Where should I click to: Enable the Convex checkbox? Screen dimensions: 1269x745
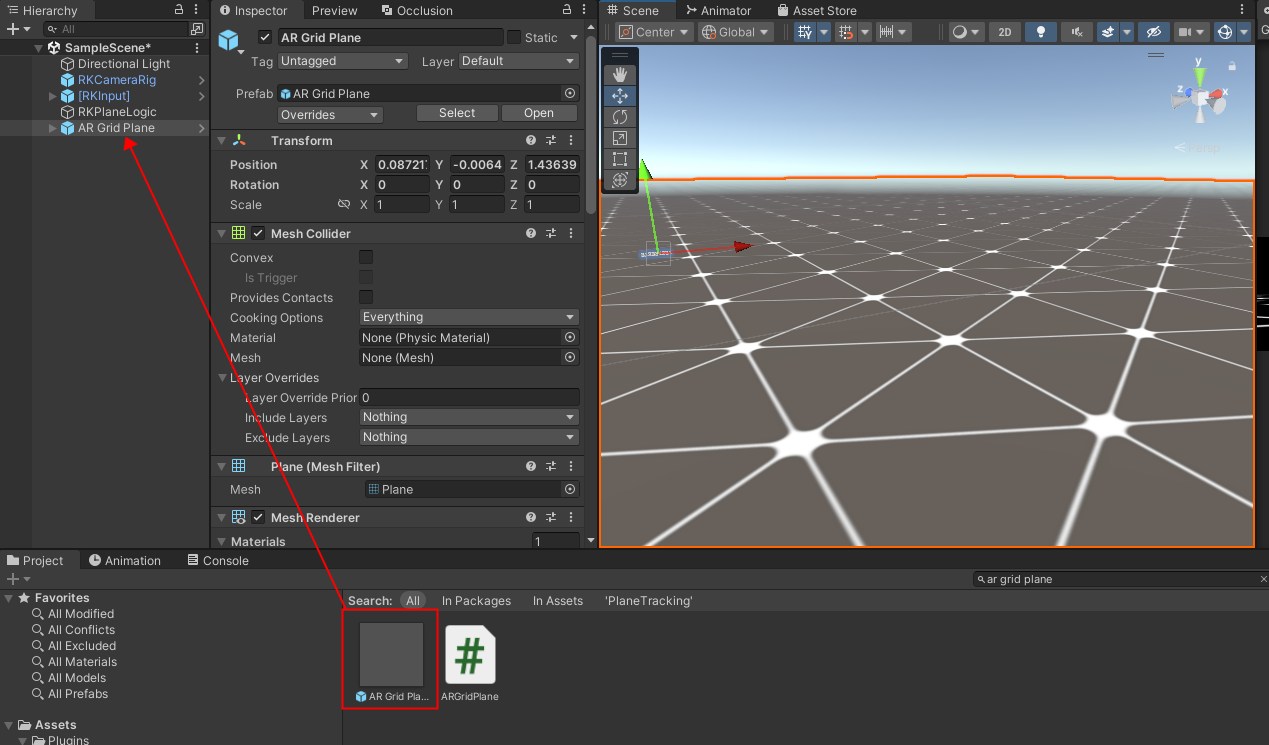366,258
